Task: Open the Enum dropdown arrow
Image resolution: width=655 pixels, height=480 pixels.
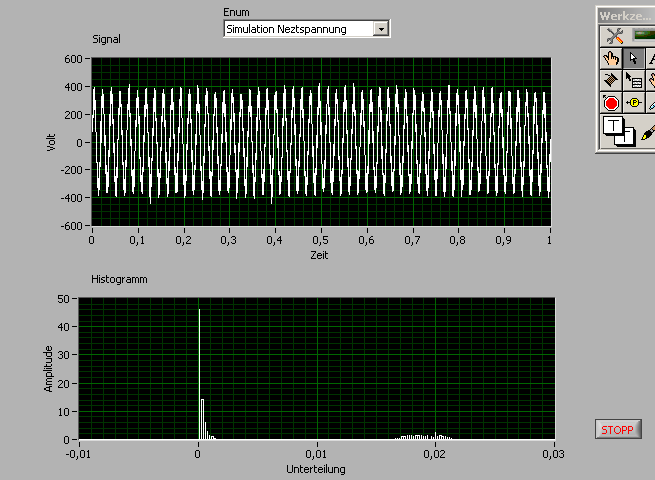Action: pos(381,29)
